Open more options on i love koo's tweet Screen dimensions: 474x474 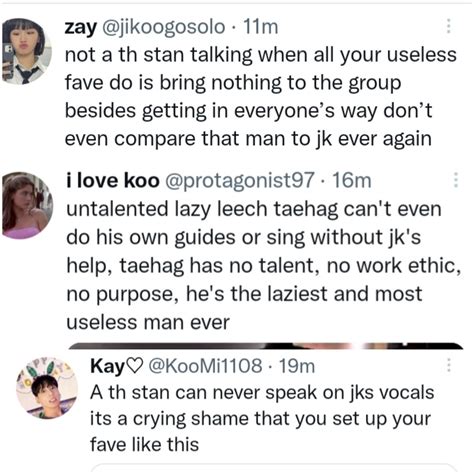(x=456, y=180)
